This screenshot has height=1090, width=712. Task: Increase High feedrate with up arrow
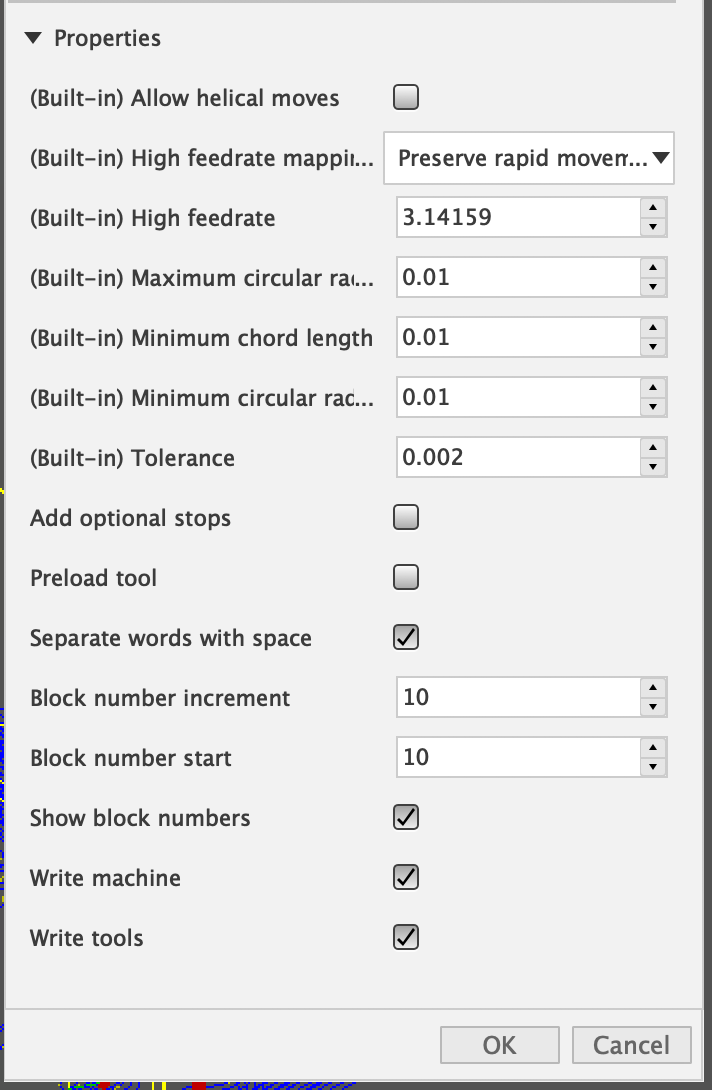pyautogui.click(x=653, y=208)
